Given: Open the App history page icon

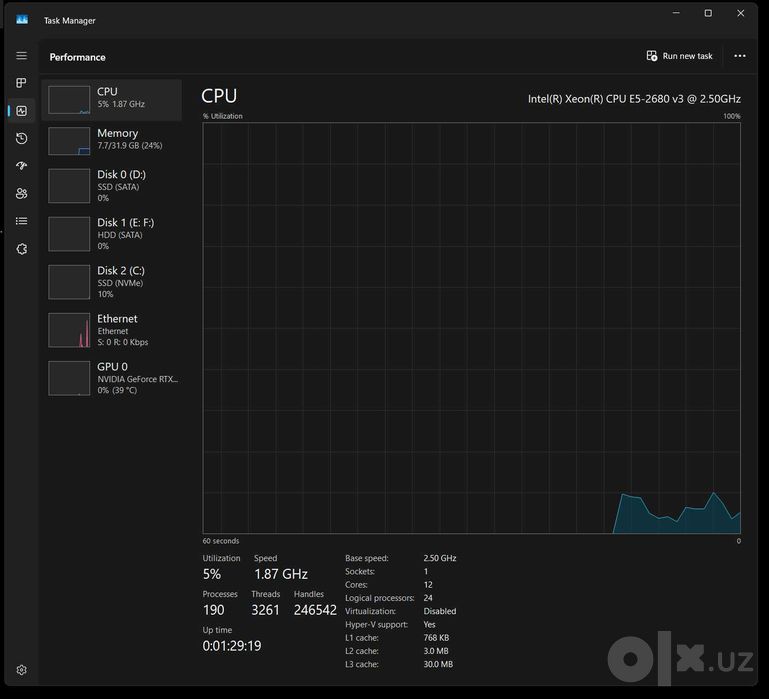Looking at the screenshot, I should tap(22, 138).
